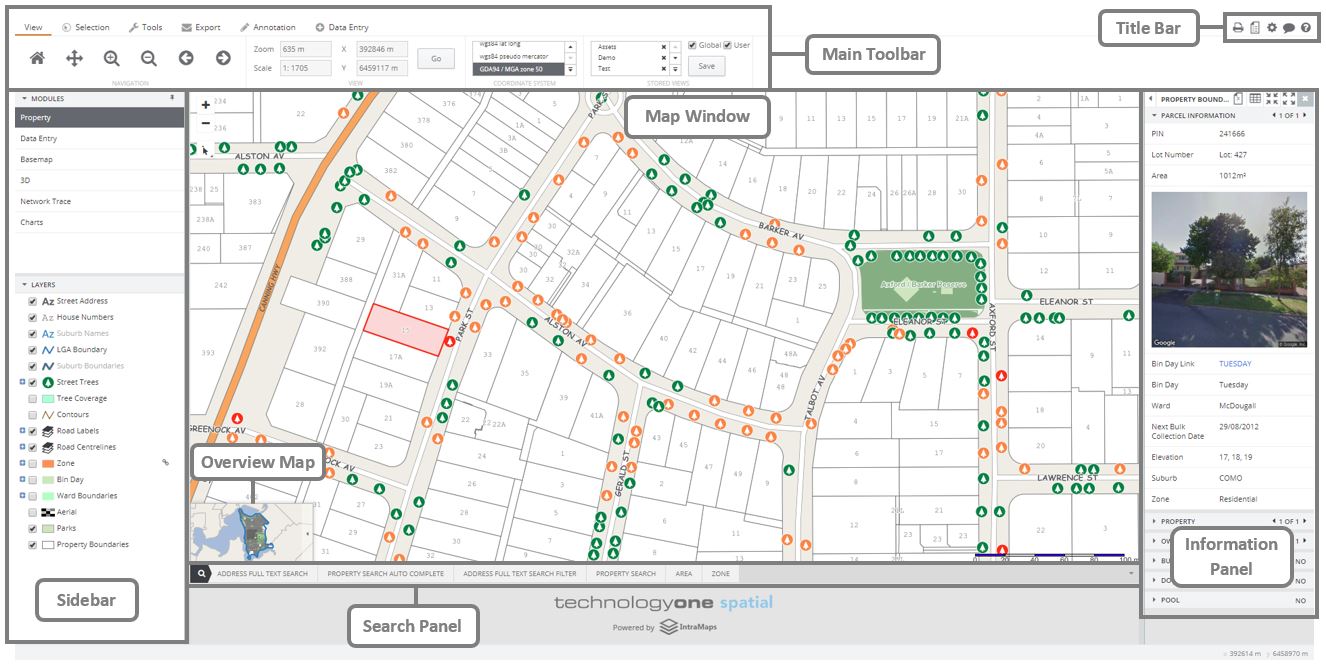Open the help question mark icon
The height and width of the screenshot is (668, 1326).
click(x=1306, y=28)
